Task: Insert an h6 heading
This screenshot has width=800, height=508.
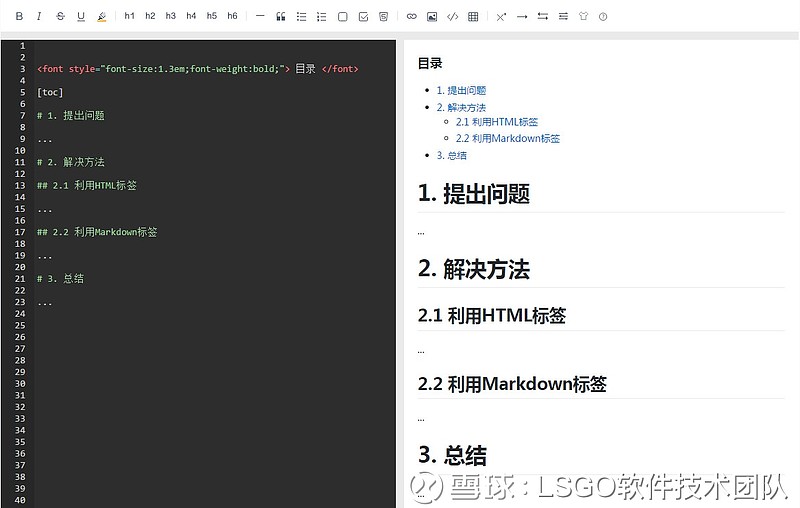Action: (x=232, y=16)
